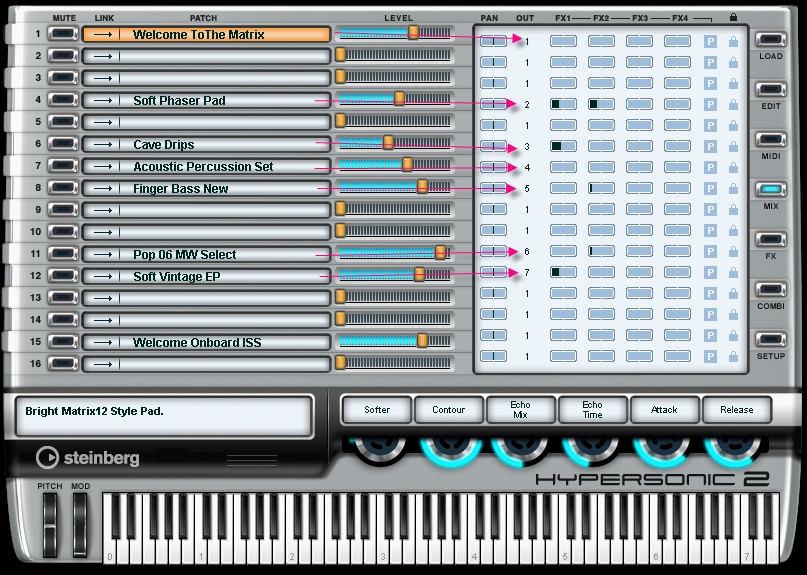Image resolution: width=807 pixels, height=575 pixels.
Task: Click the Attack button
Action: pos(664,410)
